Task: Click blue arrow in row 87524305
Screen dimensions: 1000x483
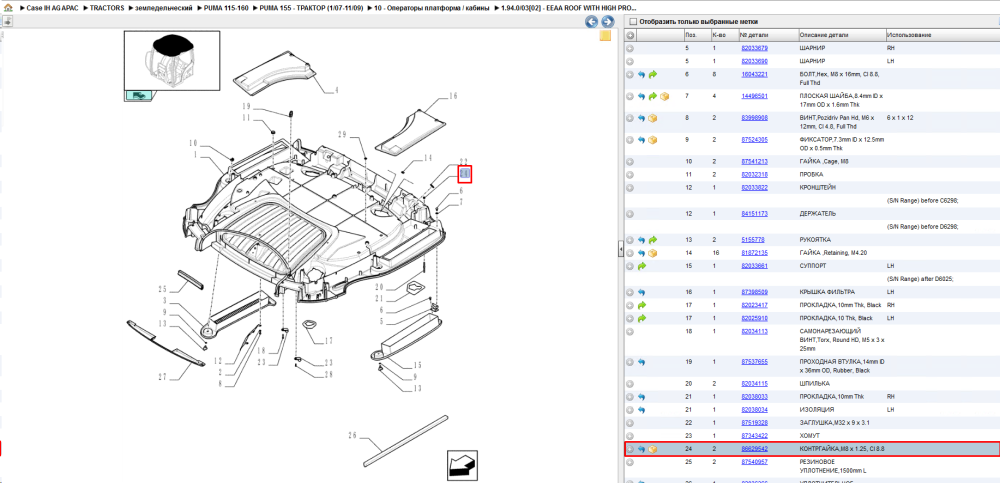Action: (x=642, y=140)
